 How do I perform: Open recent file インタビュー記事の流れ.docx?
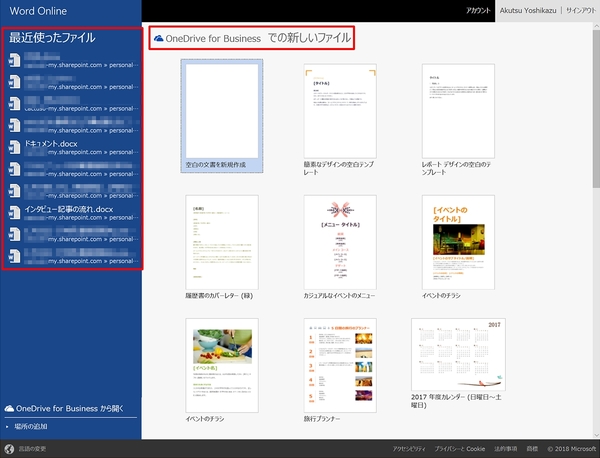73,213
